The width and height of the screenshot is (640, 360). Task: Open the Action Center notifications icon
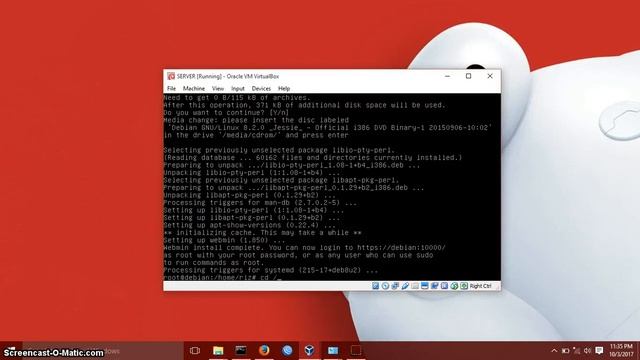(599, 351)
